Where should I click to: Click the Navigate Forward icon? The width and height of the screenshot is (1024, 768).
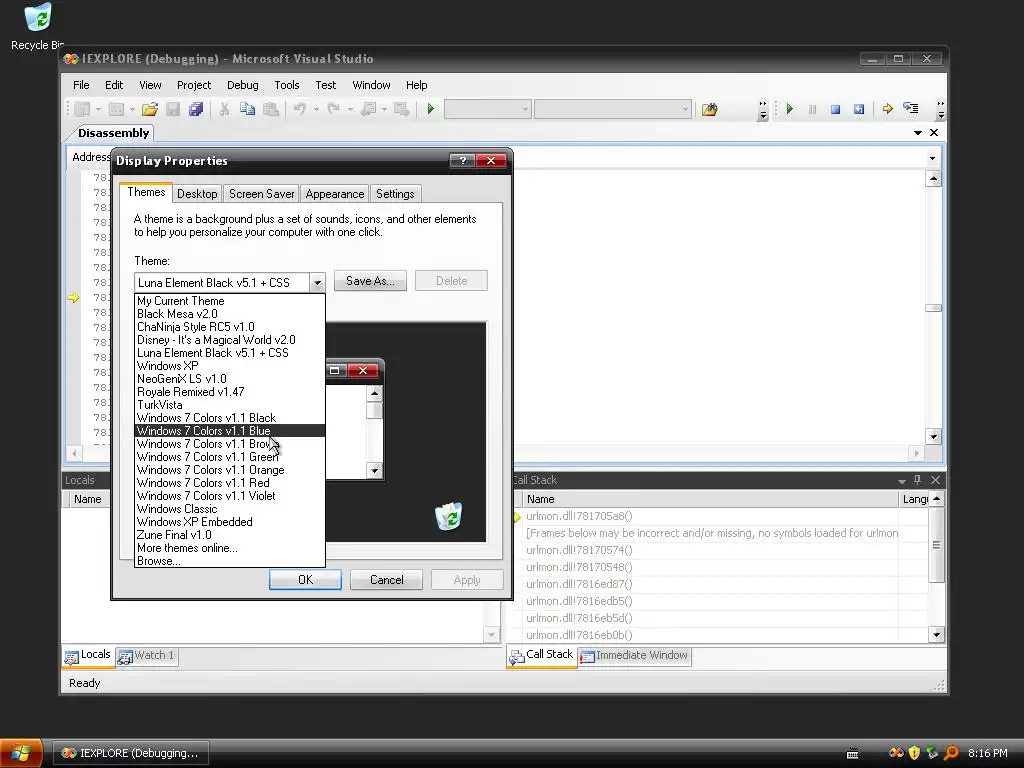[401, 109]
